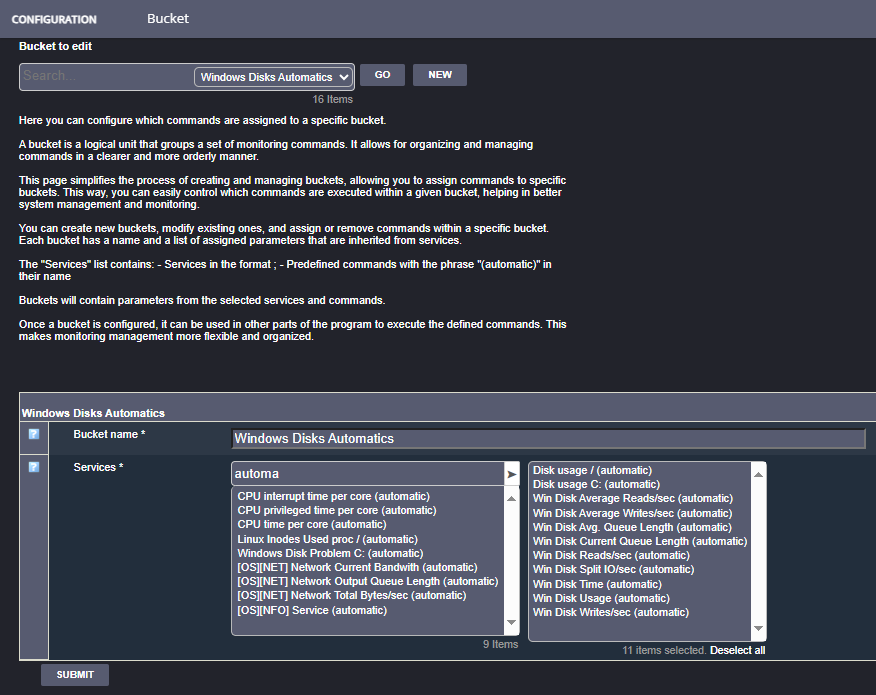Click help icon beside Bucket name
Image resolution: width=876 pixels, height=695 pixels.
(x=33, y=434)
